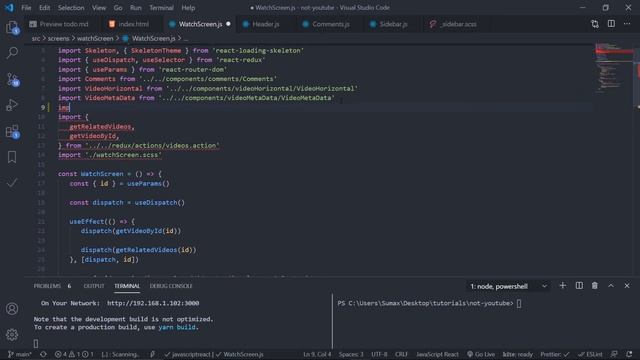Screen dimensions: 640x360
Task: Open the errors and warnings status indicator
Action: tap(74, 354)
